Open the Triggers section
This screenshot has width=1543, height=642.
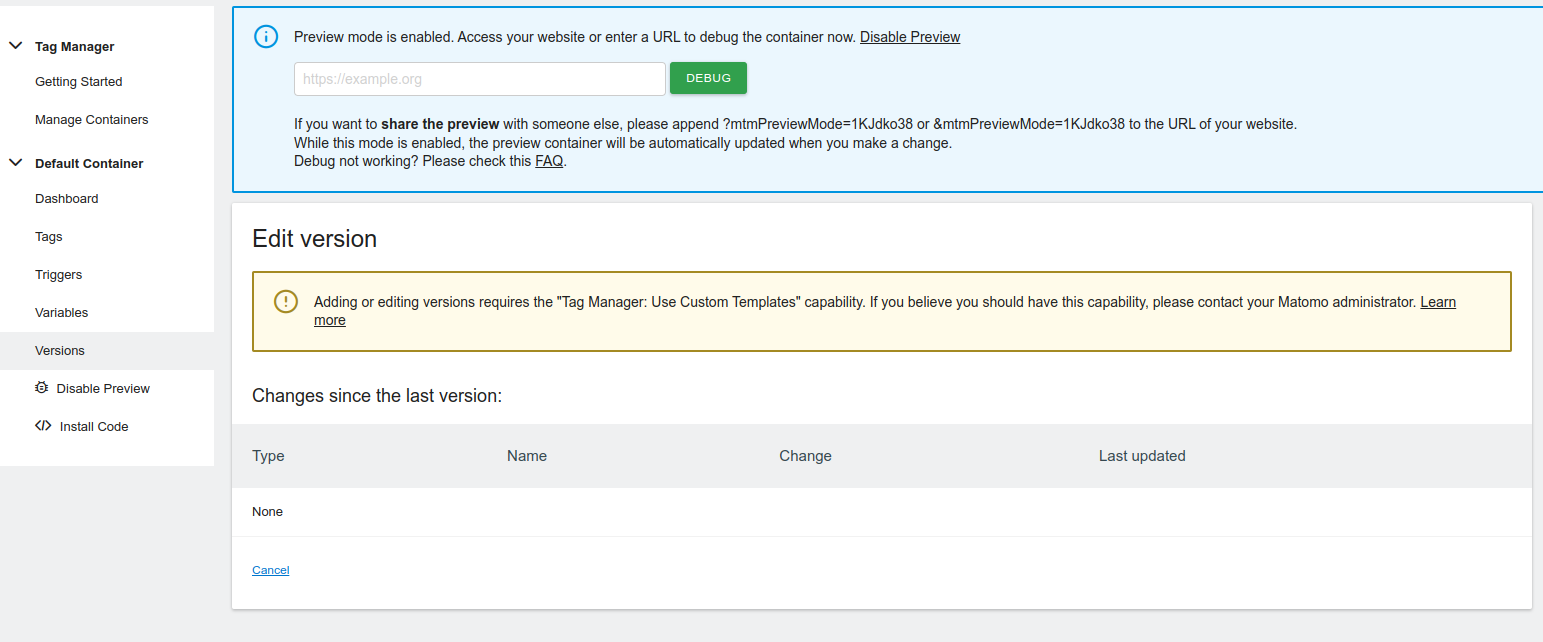[x=58, y=275]
